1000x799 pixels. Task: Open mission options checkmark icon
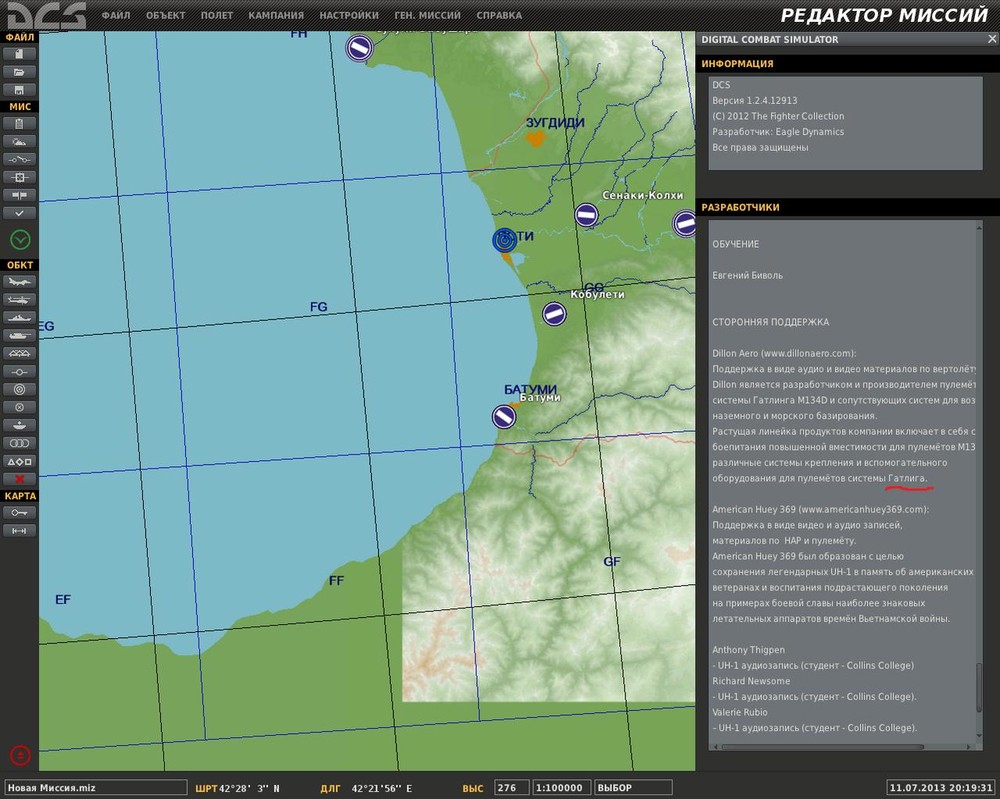pyautogui.click(x=19, y=213)
